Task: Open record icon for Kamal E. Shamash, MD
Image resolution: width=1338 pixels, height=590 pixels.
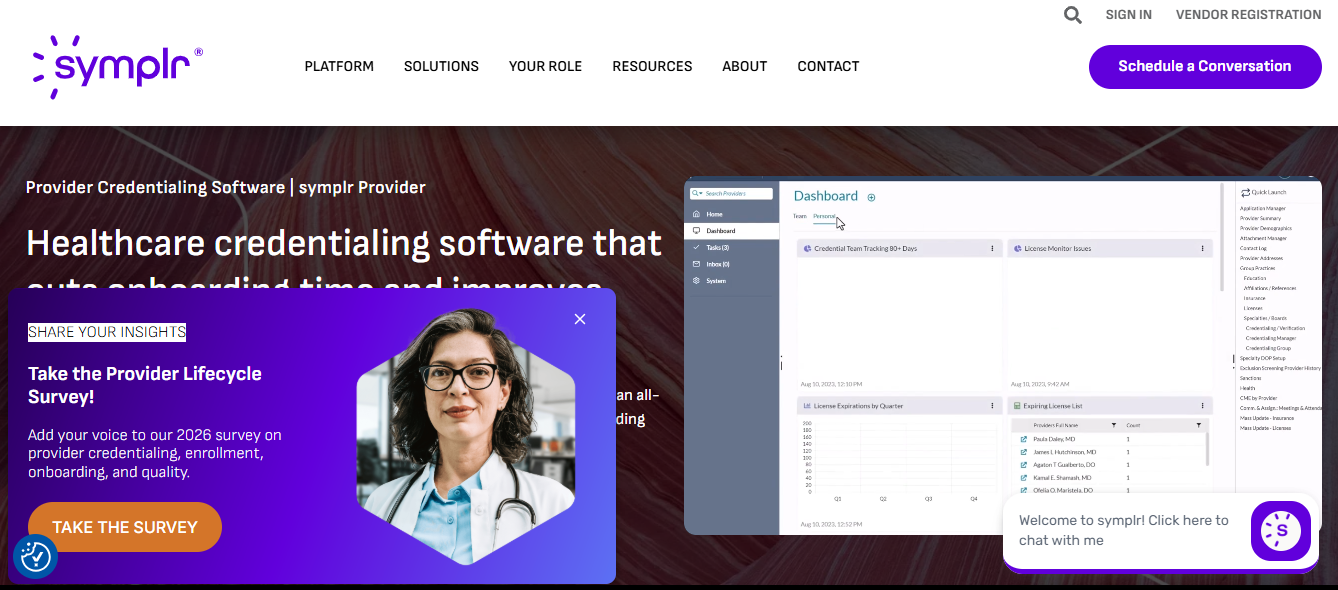Action: [x=1024, y=478]
